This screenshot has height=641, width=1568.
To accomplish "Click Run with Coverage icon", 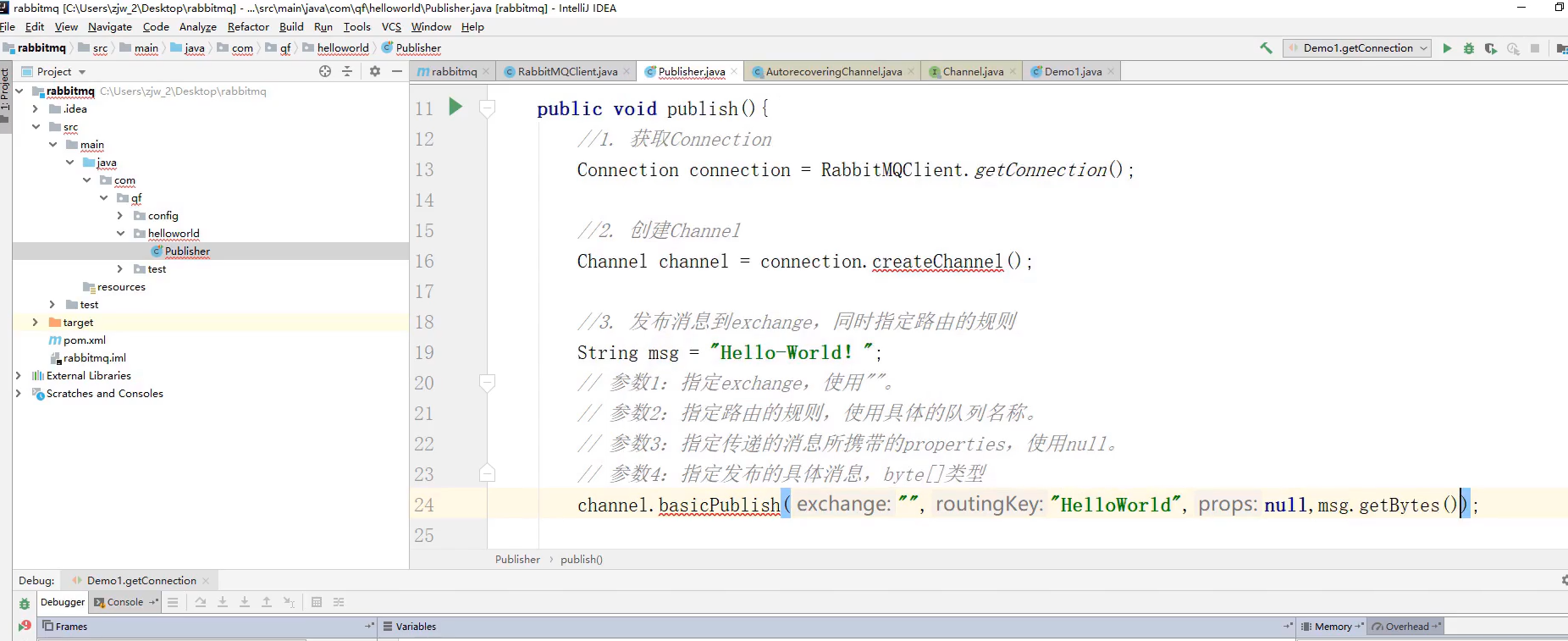I will click(x=1491, y=48).
